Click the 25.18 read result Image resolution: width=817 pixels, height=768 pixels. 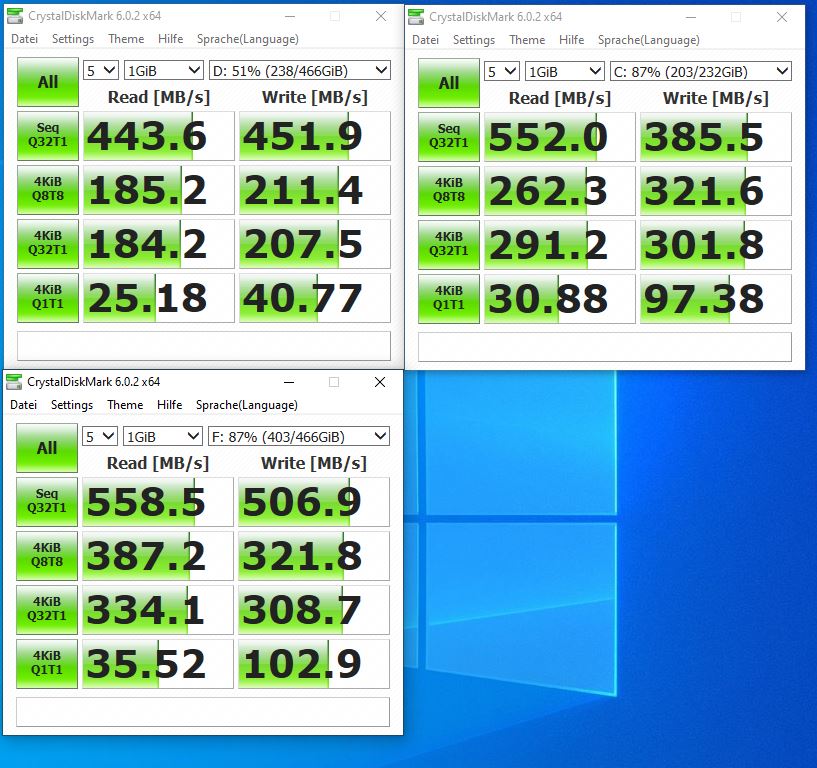point(158,298)
